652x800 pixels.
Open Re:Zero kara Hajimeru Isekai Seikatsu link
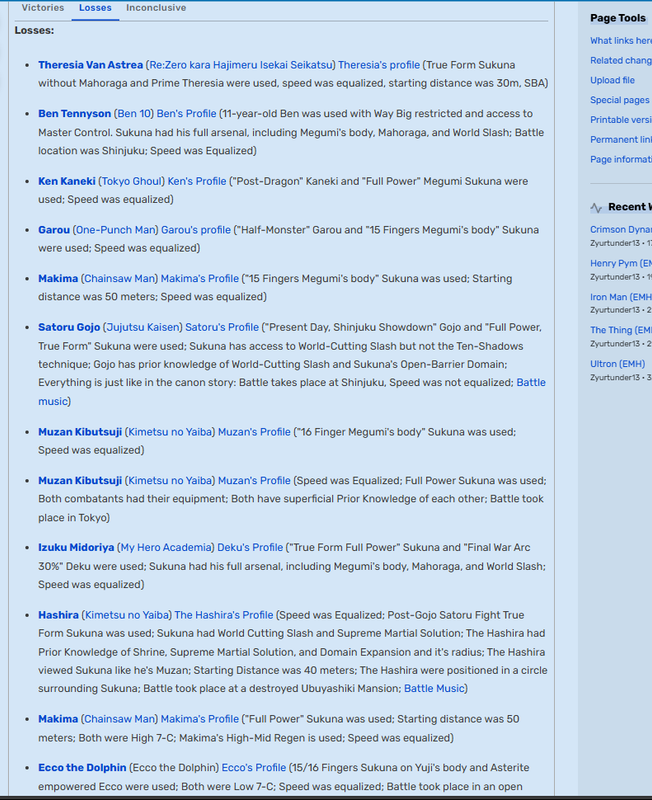240,65
